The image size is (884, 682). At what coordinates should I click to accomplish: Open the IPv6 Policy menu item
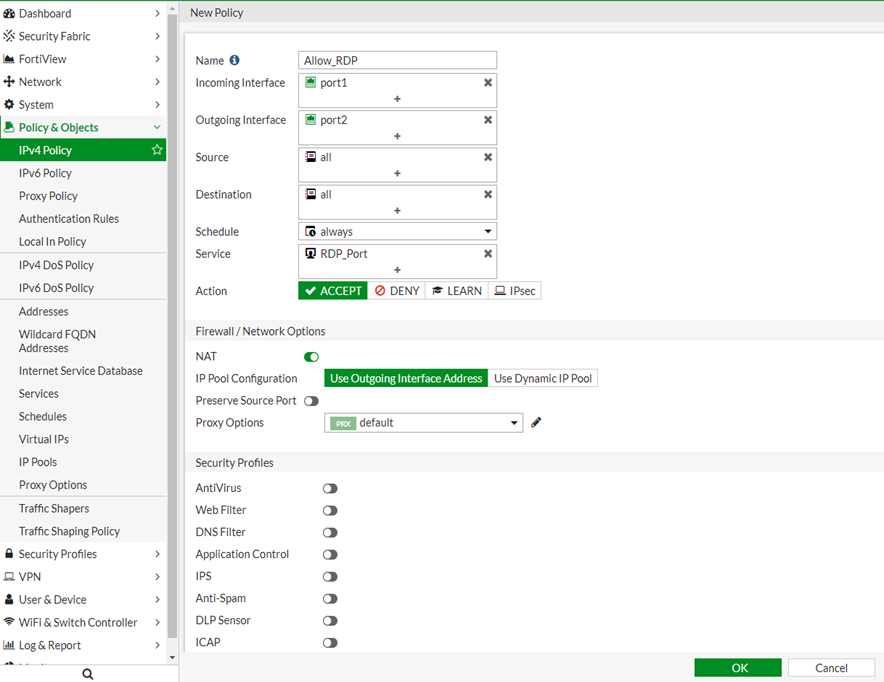coord(45,173)
